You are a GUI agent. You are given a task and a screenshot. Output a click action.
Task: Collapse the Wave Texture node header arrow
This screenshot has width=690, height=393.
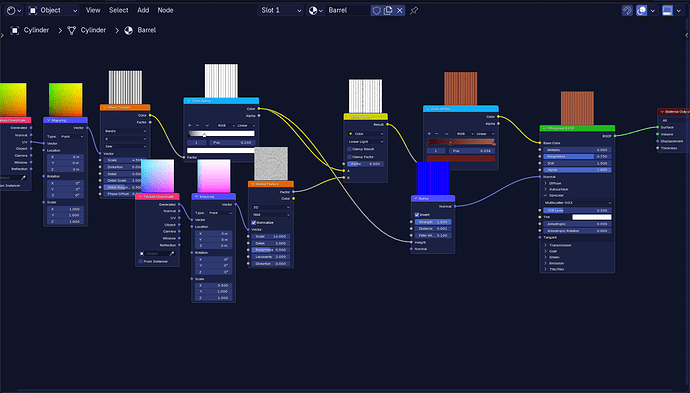[104, 107]
